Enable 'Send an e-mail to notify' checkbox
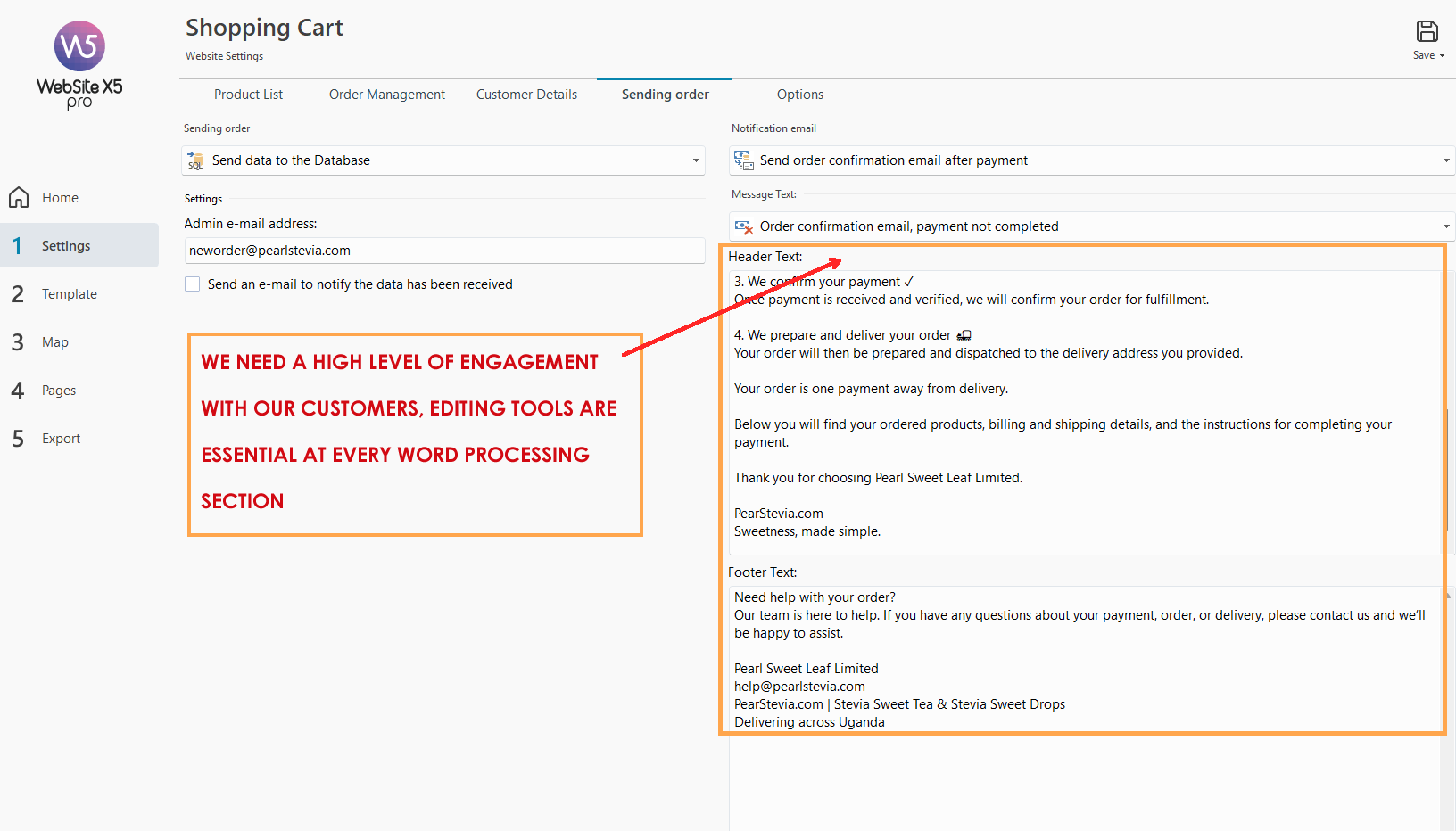This screenshot has width=1456, height=831. (x=192, y=284)
